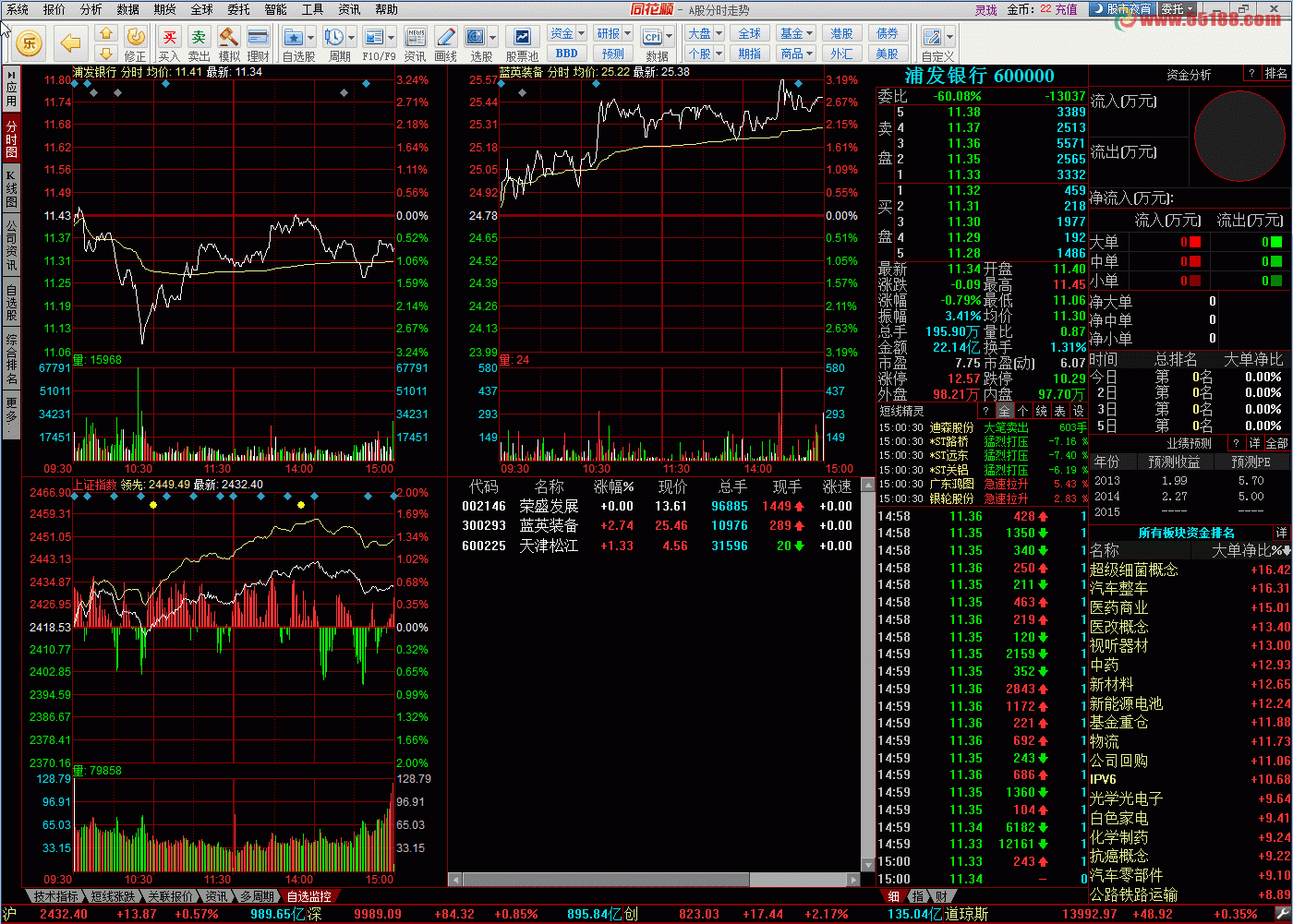Switch to the 关联报价 bottom tab
Viewport: 1293px width, 924px height.
coord(171,896)
